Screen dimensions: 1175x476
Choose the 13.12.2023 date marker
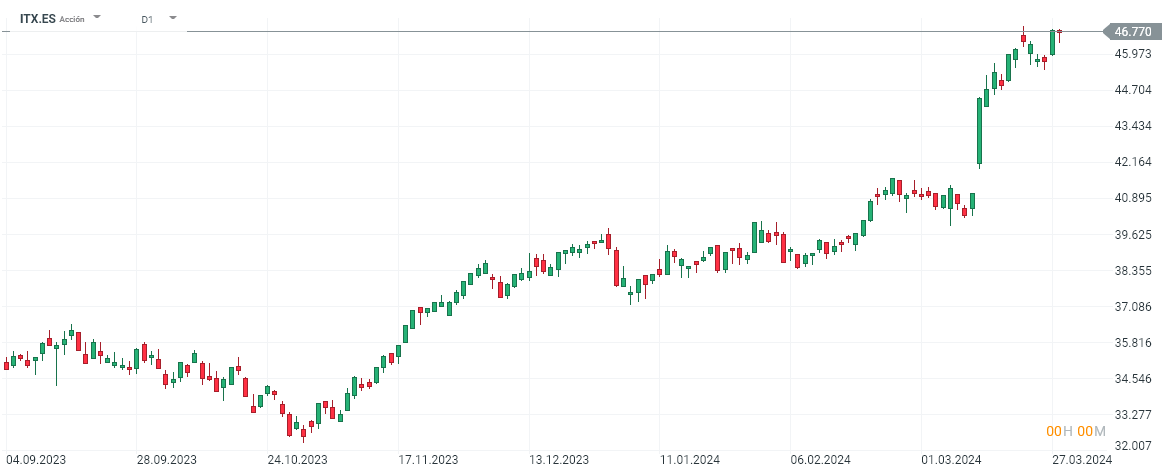pyautogui.click(x=558, y=460)
